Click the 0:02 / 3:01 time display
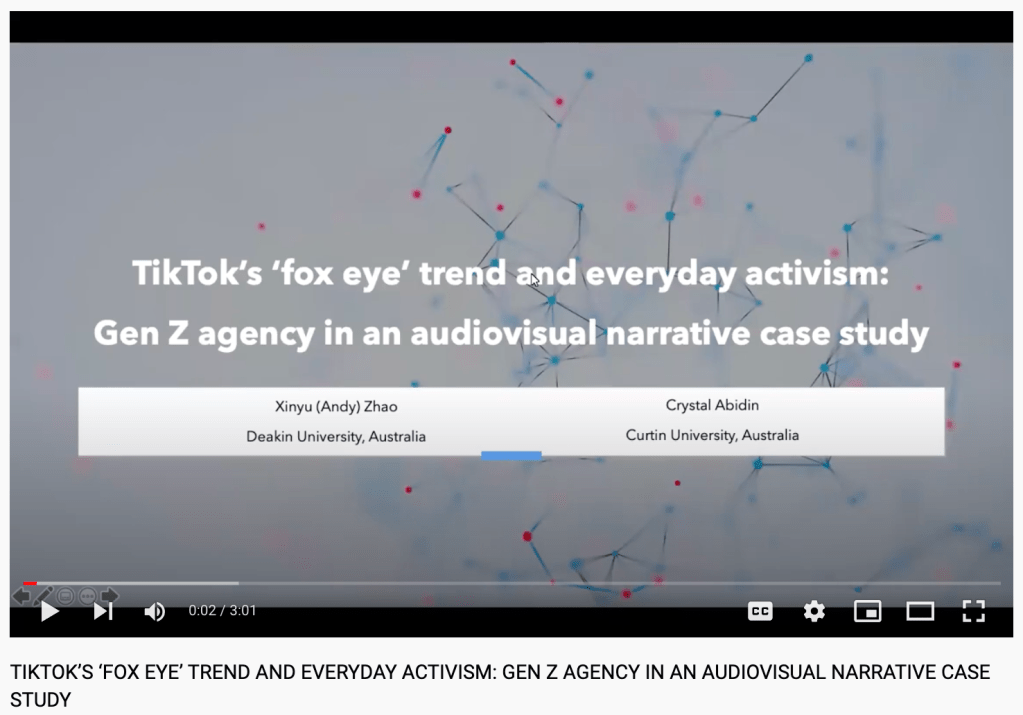Screen dimensions: 1023x715 tap(222, 611)
